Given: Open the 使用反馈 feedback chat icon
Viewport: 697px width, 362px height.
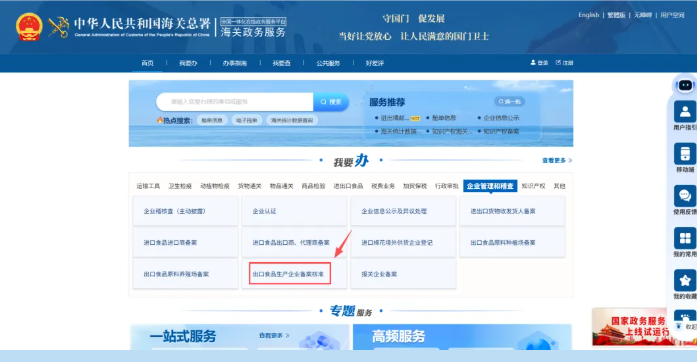Looking at the screenshot, I should click(685, 196).
